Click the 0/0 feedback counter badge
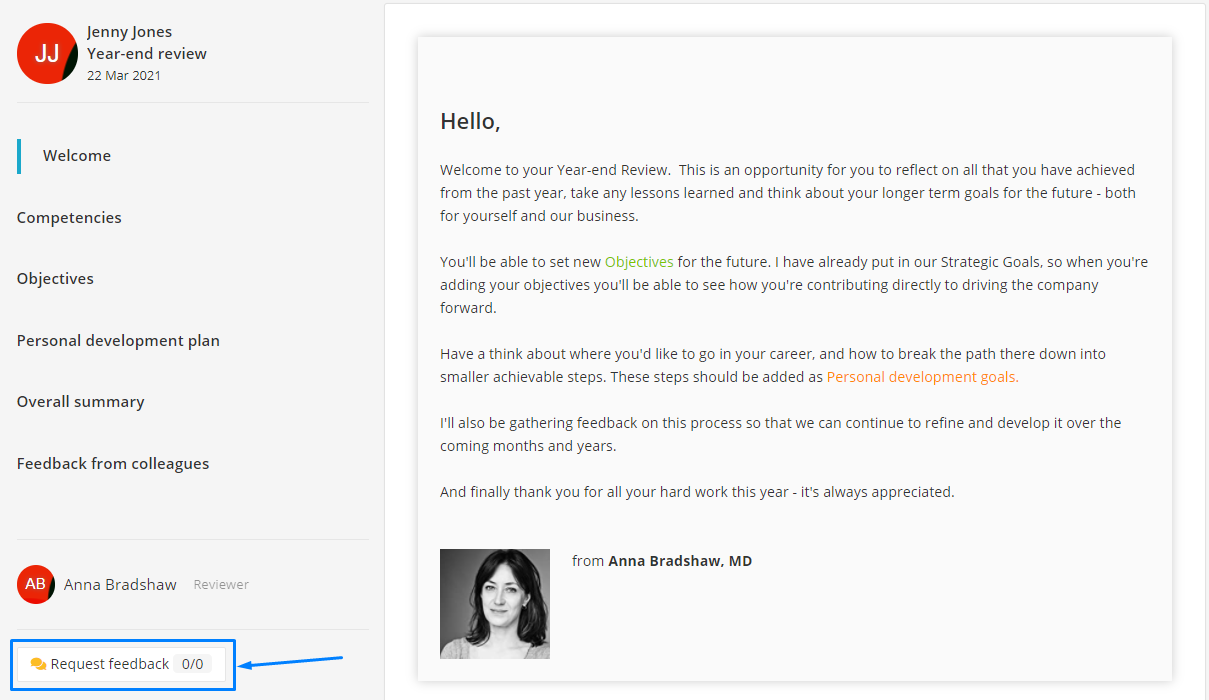The image size is (1209, 700). point(192,664)
